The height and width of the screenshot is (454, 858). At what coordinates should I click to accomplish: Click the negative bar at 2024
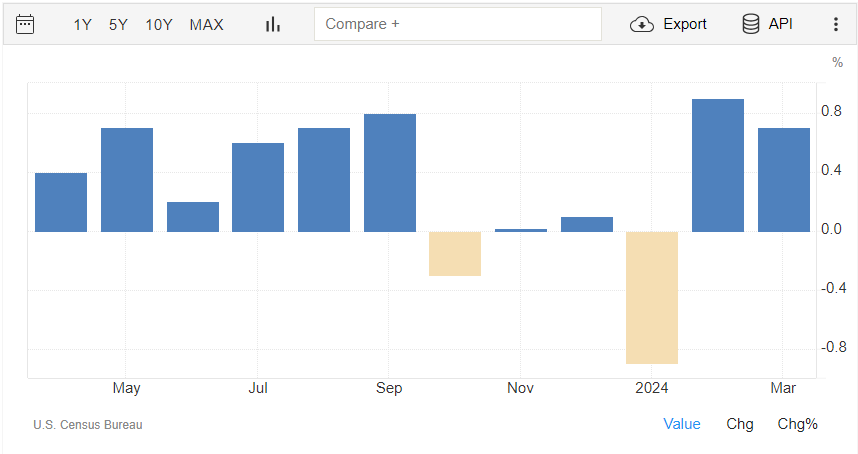652,297
